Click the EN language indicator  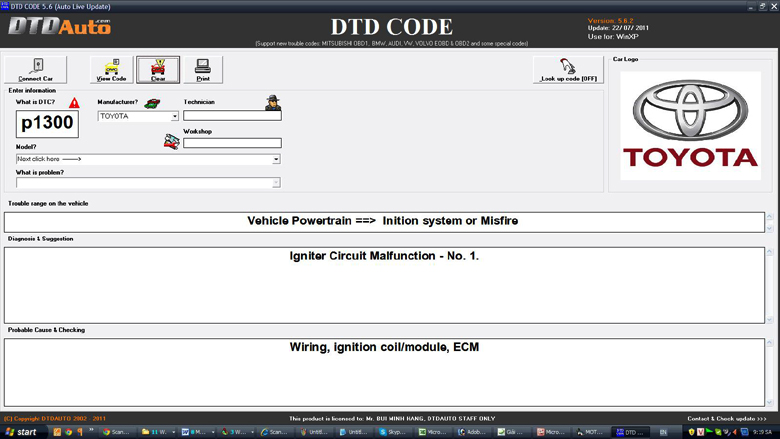(663, 432)
